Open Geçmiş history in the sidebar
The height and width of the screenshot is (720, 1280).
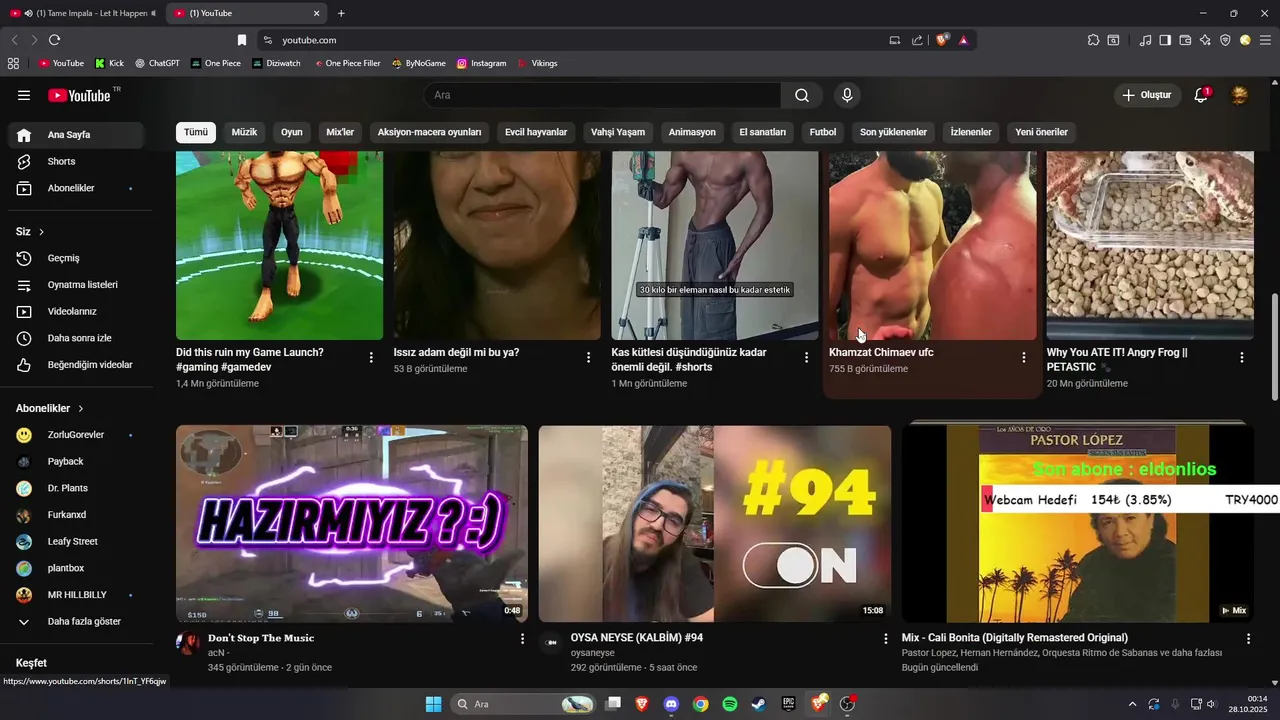76,258
